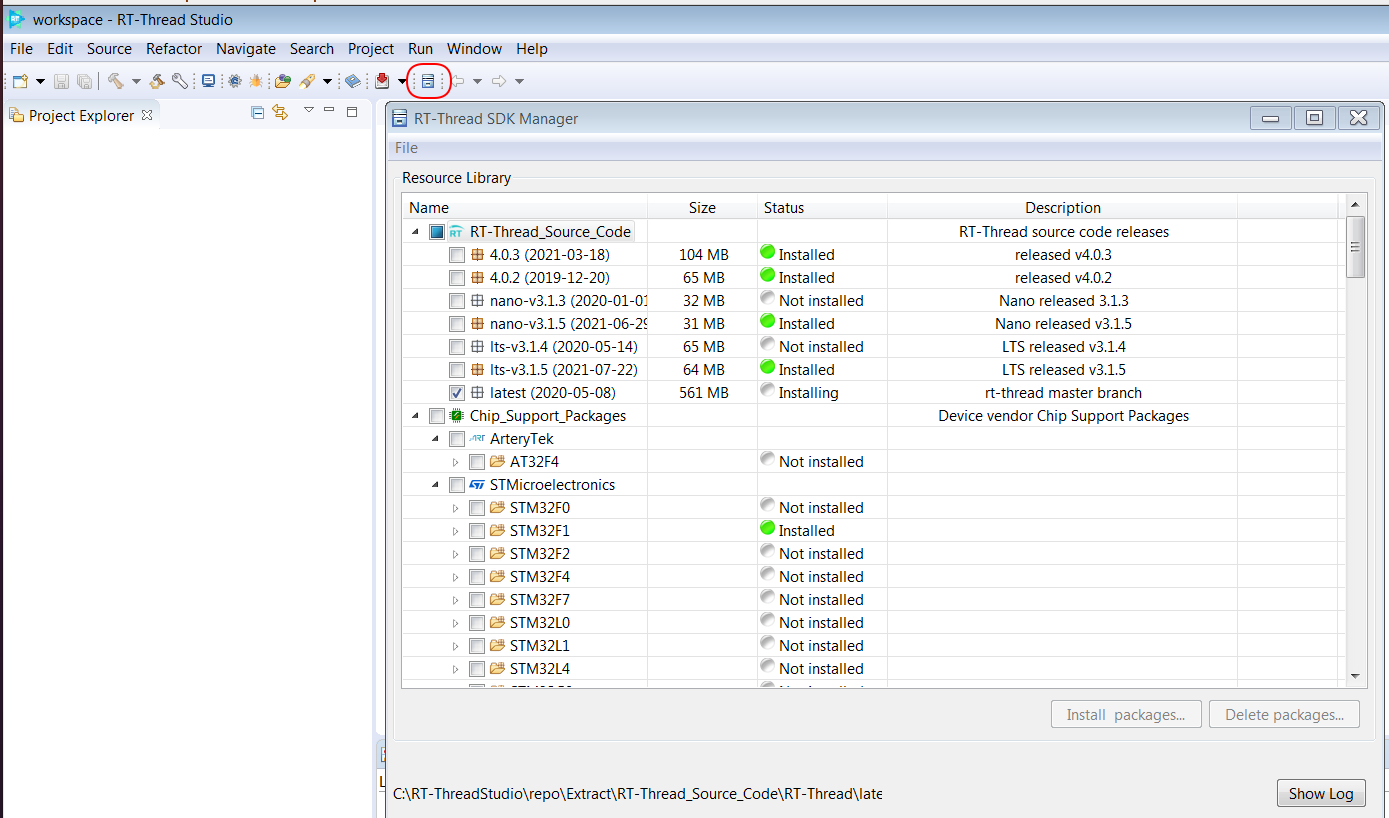This screenshot has height=818, width=1389.
Task: Click the Forward navigation arrow icon
Action: (x=499, y=81)
